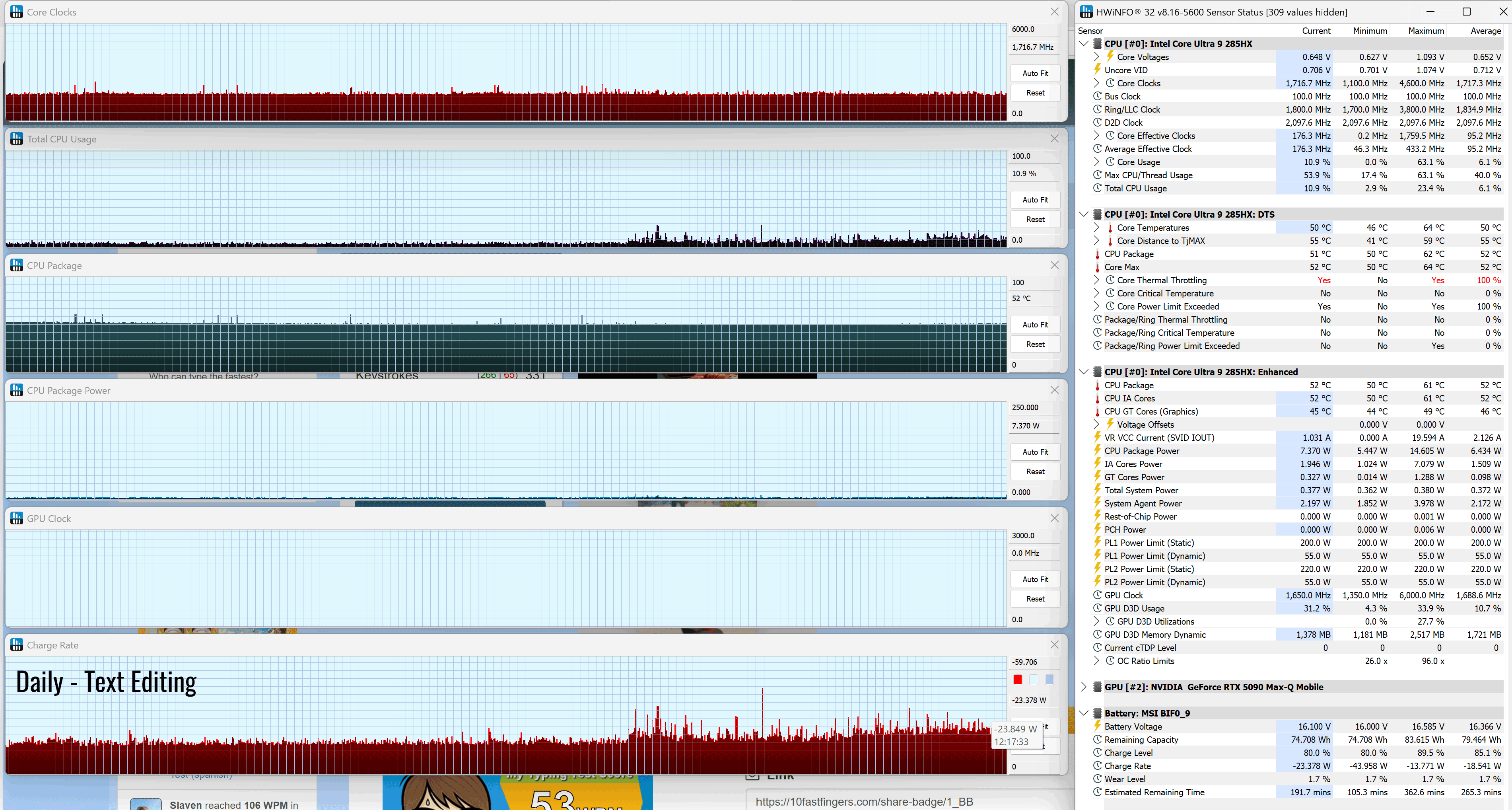The height and width of the screenshot is (810, 1512).
Task: Click chip icon of NVIDIA GeForce RTX 5090 group
Action: coord(1098,687)
